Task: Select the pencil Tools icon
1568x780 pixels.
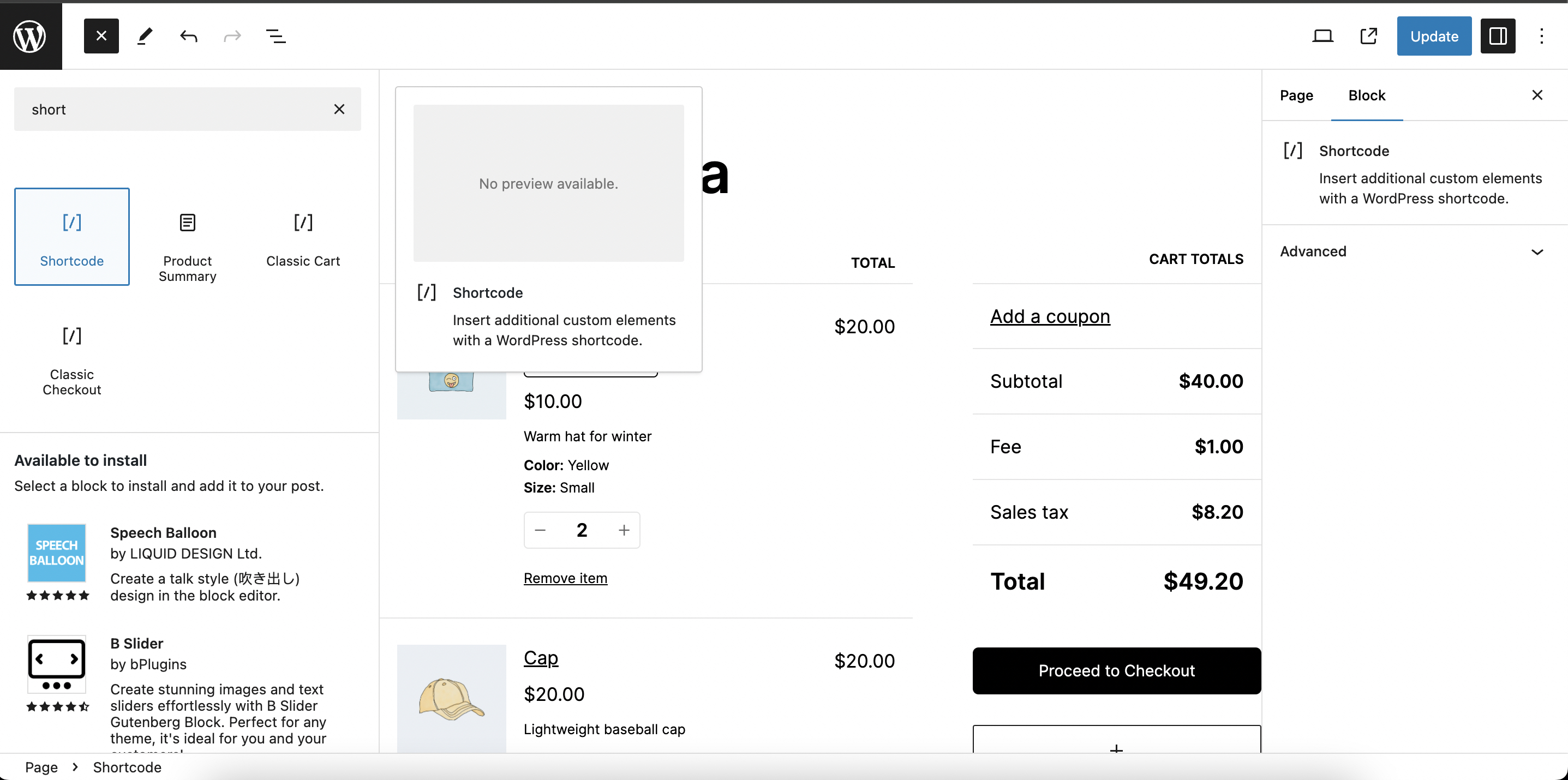Action: tap(145, 36)
